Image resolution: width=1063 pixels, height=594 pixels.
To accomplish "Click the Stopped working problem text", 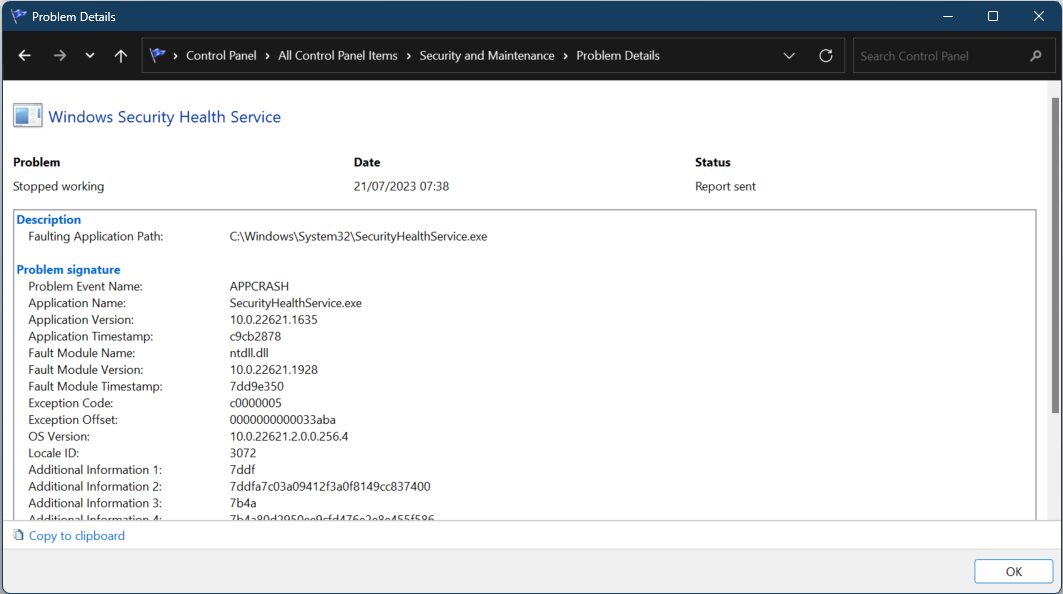I will click(58, 186).
